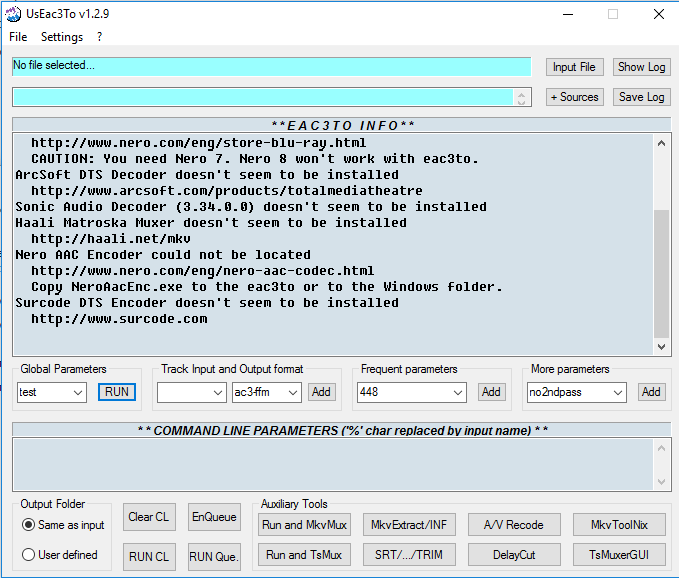Screen dimensions: 679x578
Task: Click the EnQueue button
Action: [x=214, y=517]
